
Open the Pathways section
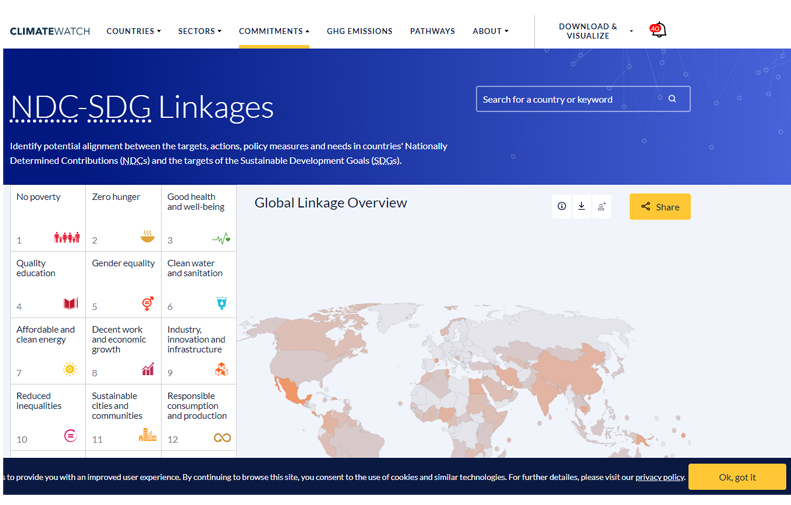click(432, 31)
